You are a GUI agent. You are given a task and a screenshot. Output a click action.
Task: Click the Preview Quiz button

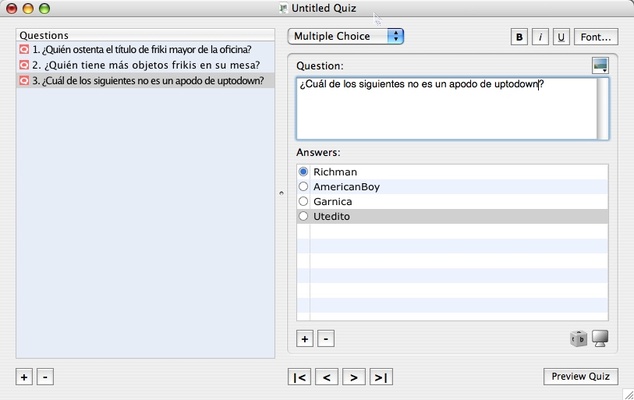coord(581,377)
